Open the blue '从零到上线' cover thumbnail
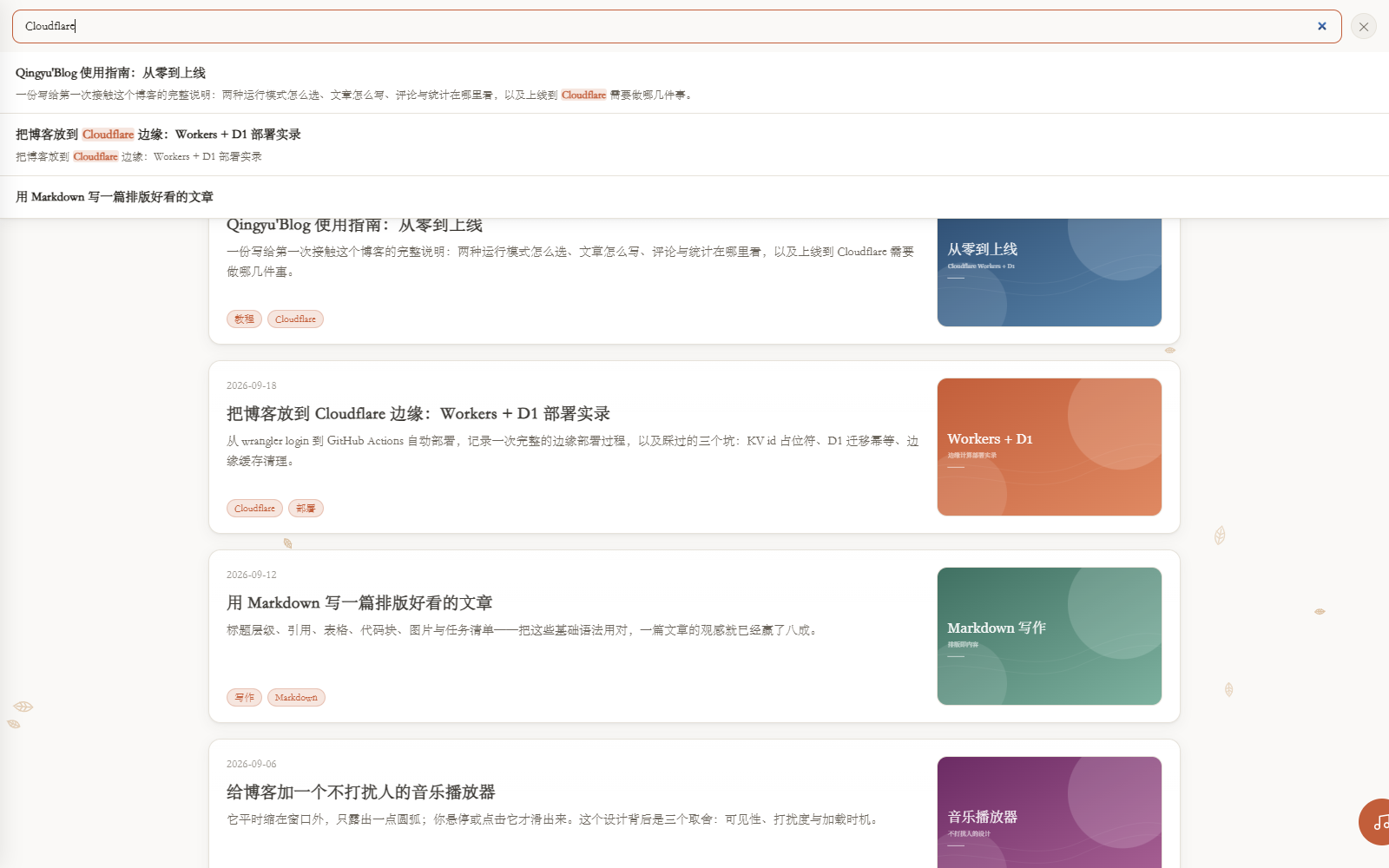The image size is (1389, 868). point(1050,273)
